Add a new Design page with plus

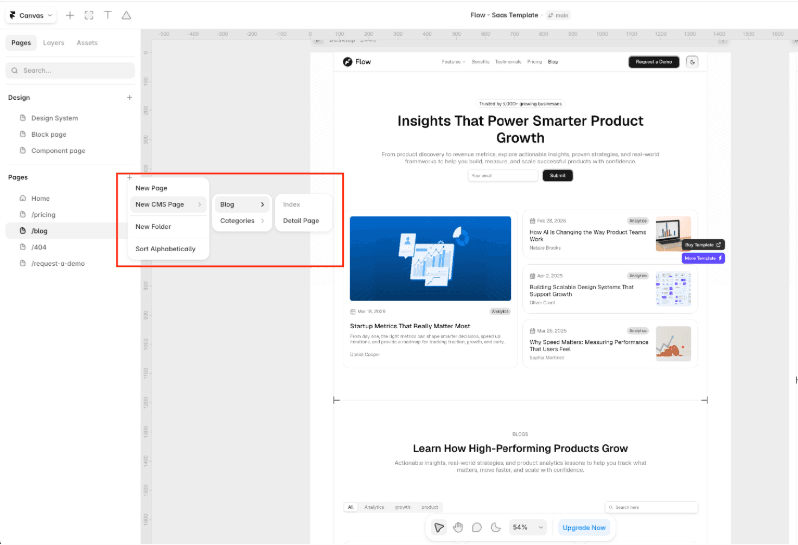point(129,97)
